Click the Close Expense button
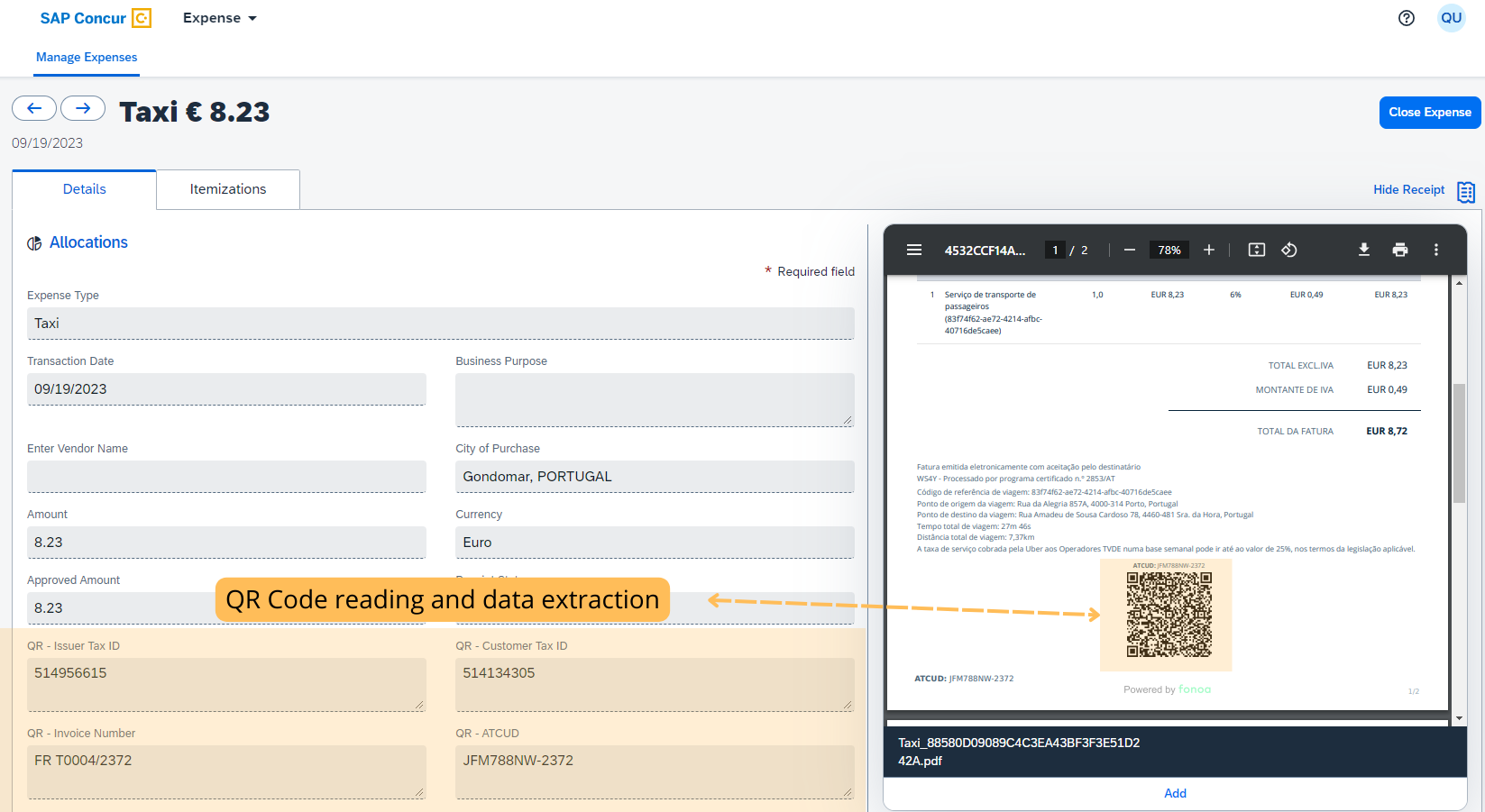 click(x=1429, y=113)
